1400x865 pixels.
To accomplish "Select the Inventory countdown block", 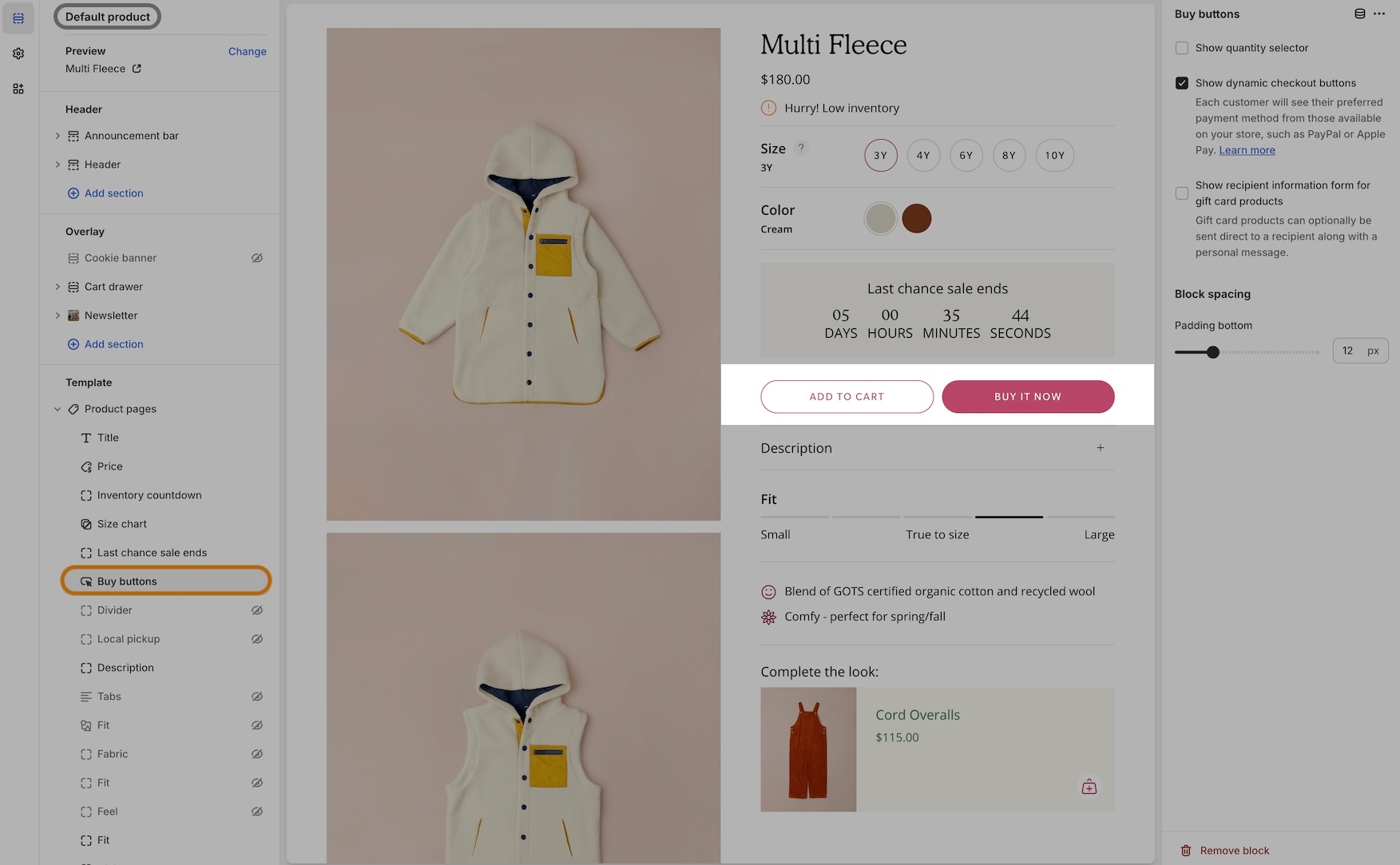I will pyautogui.click(x=149, y=495).
